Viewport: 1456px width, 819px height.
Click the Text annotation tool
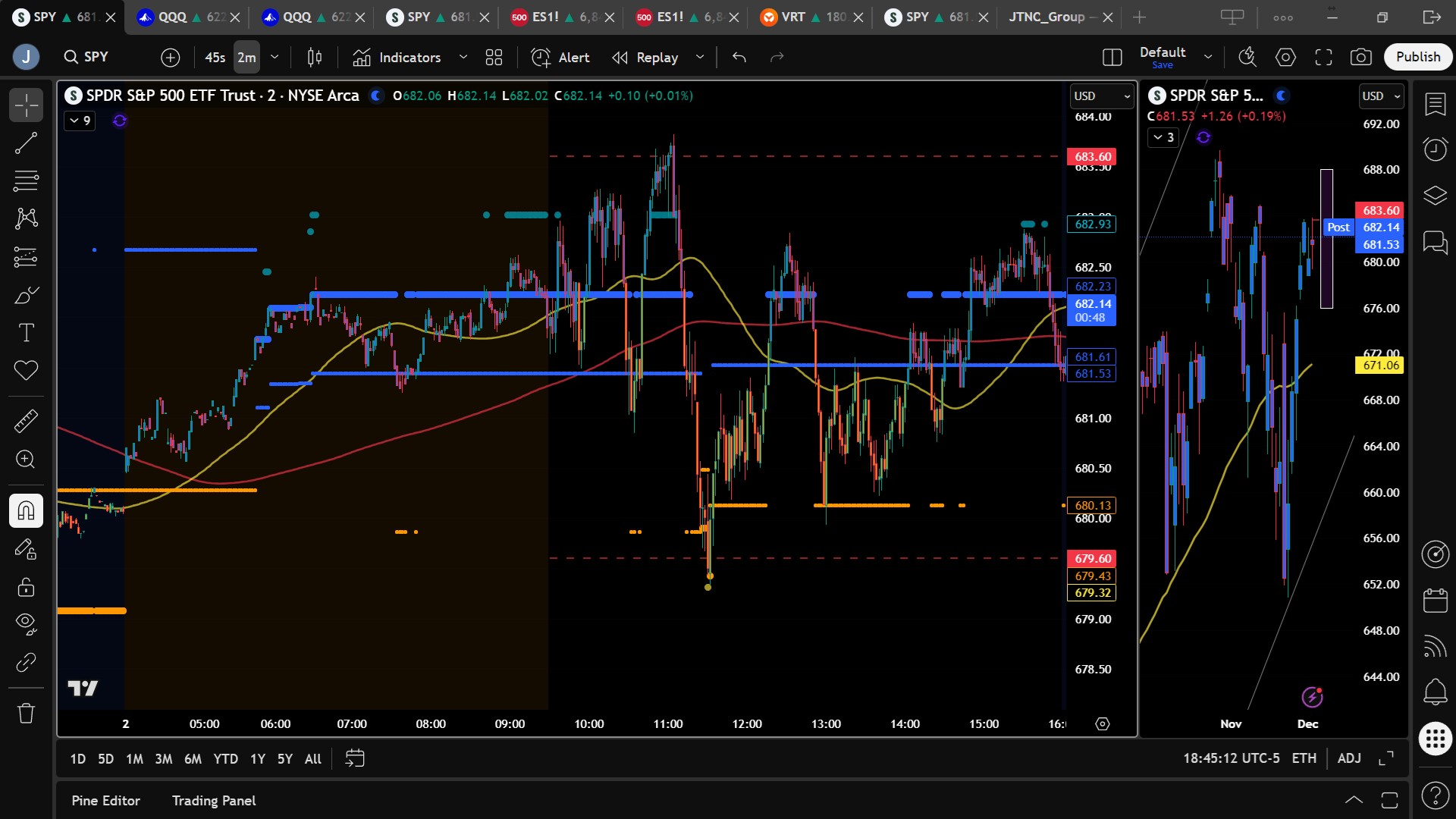point(26,332)
